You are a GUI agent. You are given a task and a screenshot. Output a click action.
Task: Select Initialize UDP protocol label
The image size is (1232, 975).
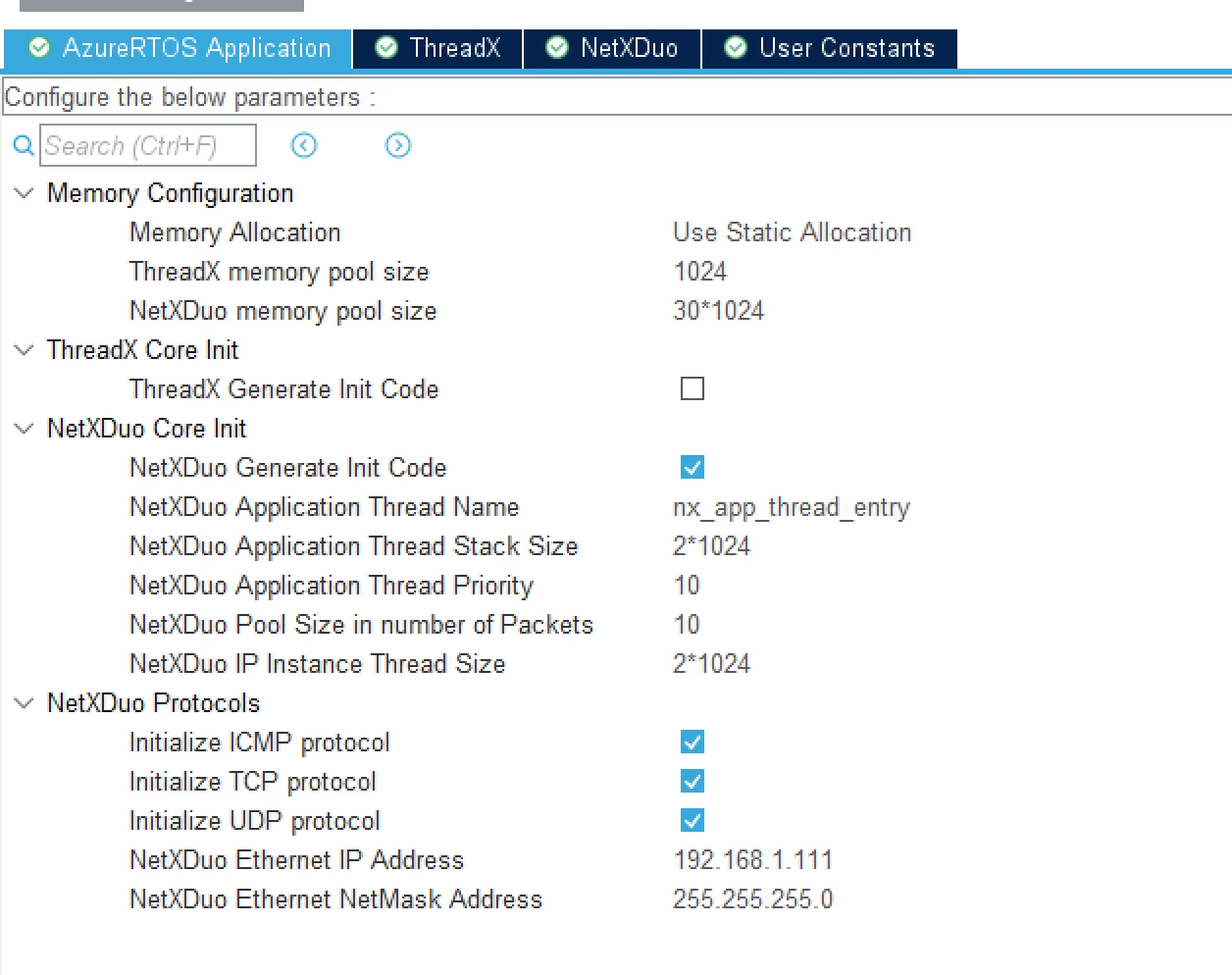tap(255, 821)
